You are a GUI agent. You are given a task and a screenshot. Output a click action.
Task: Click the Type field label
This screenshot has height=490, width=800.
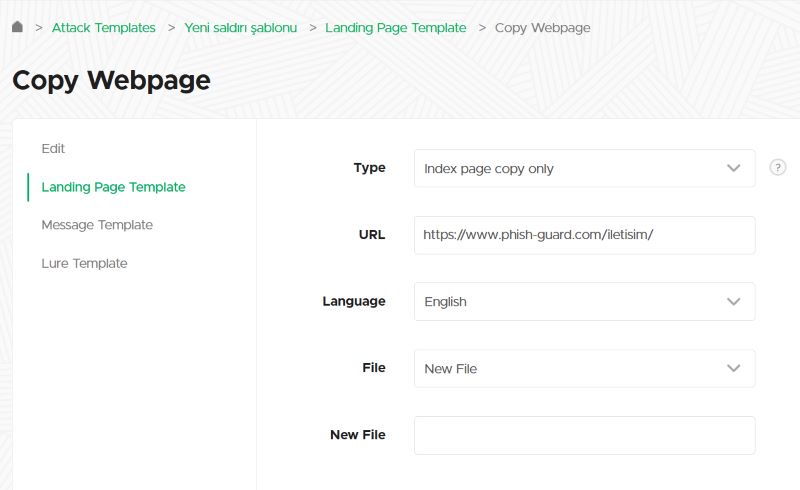(x=369, y=168)
